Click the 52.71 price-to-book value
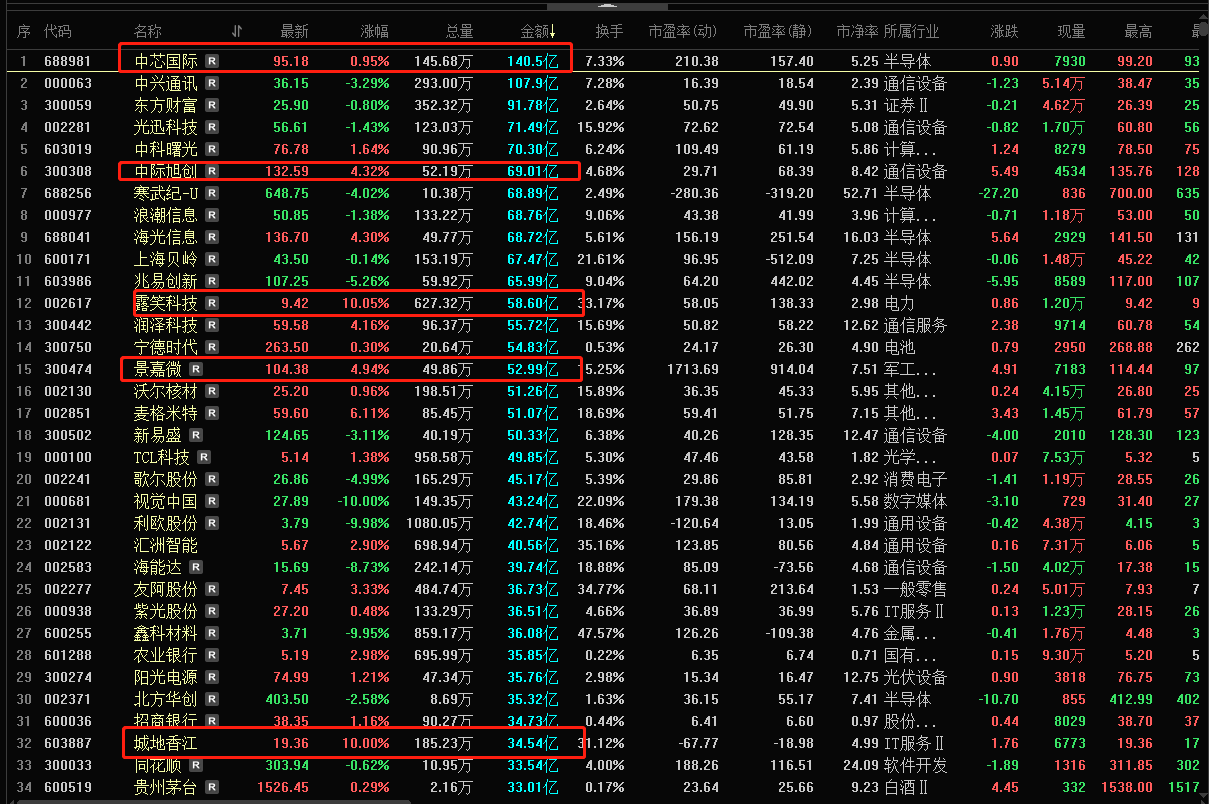The width and height of the screenshot is (1209, 804). [860, 193]
